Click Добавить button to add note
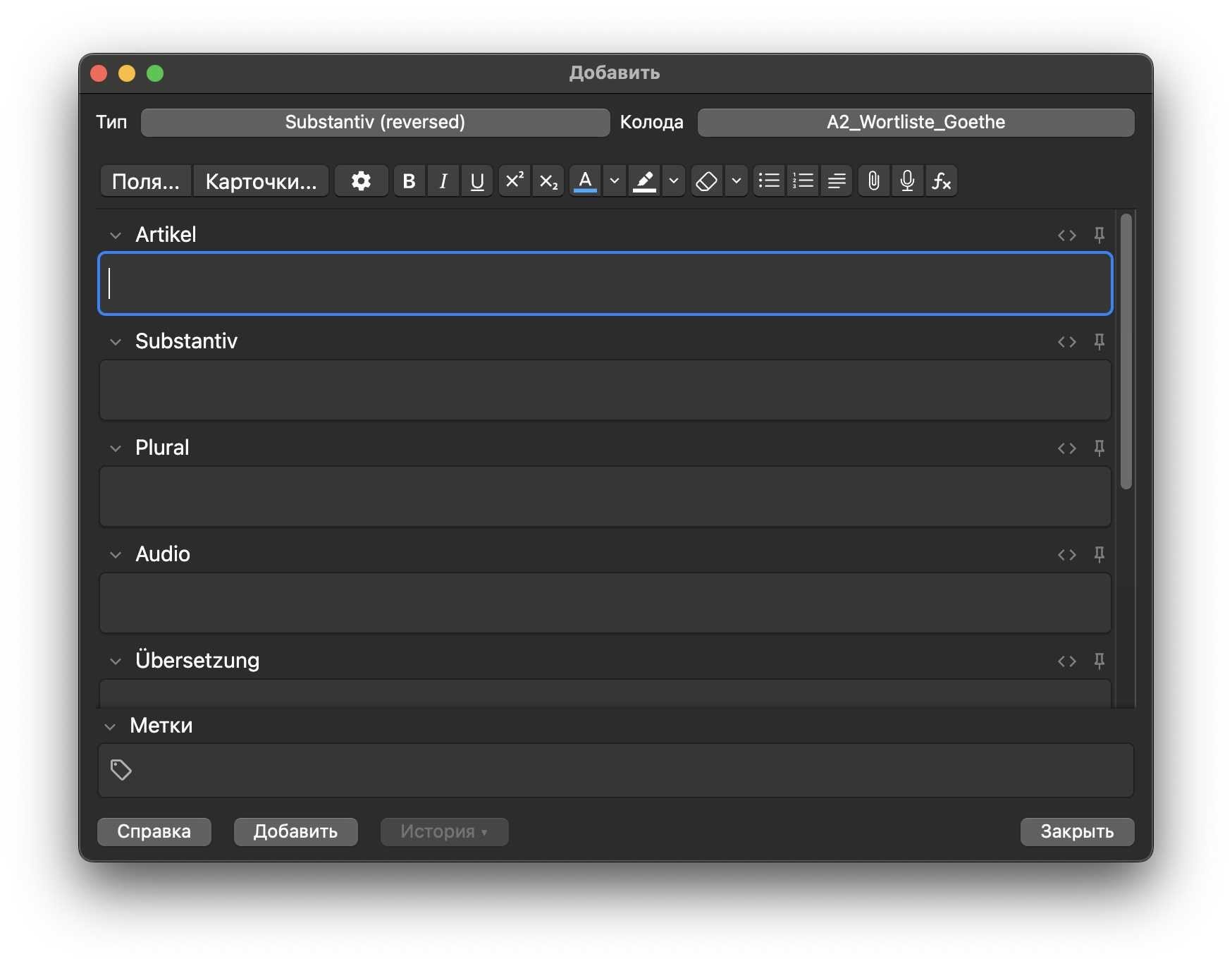This screenshot has width=1232, height=966. (x=295, y=831)
